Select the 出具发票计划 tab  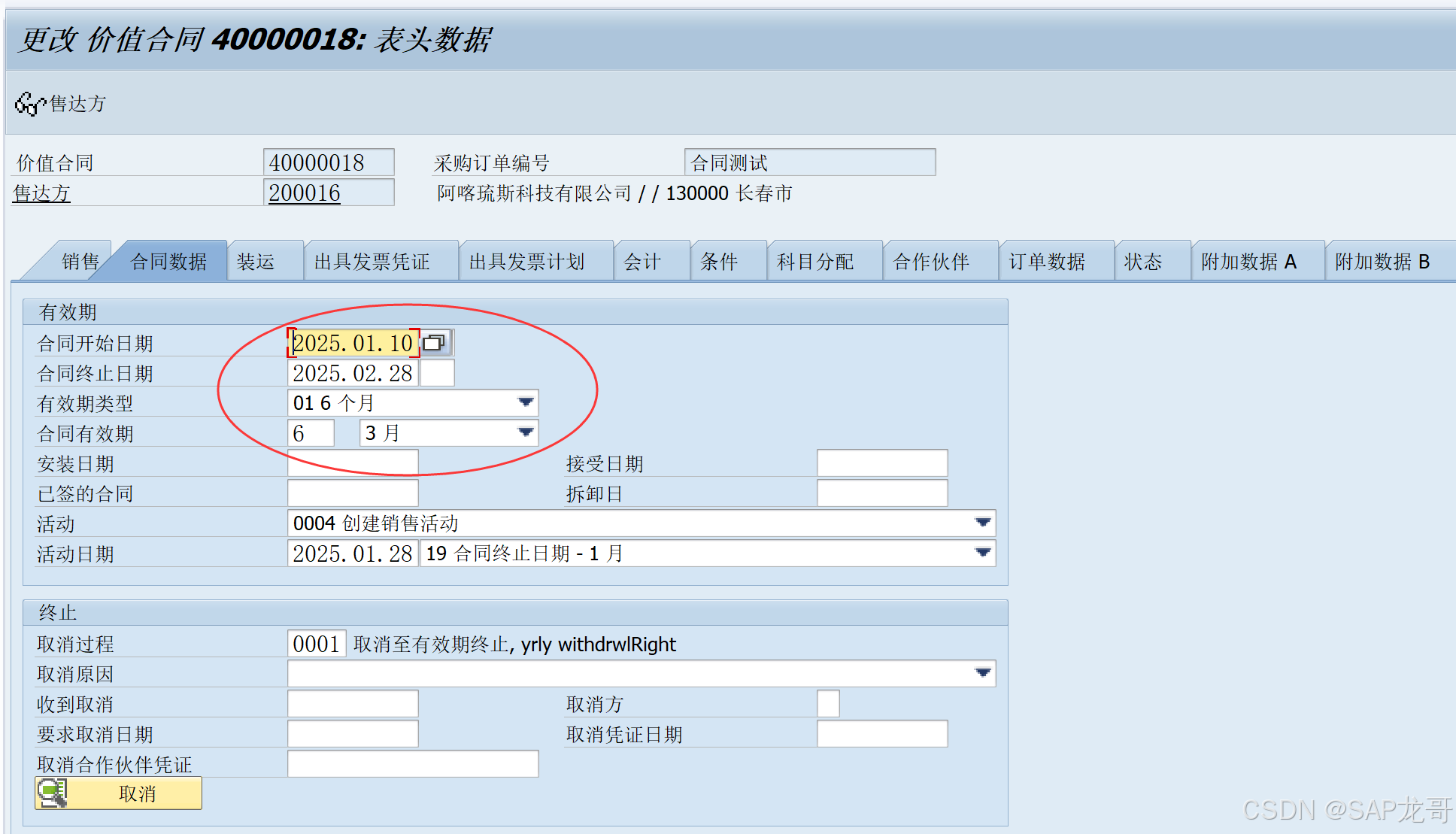point(526,262)
